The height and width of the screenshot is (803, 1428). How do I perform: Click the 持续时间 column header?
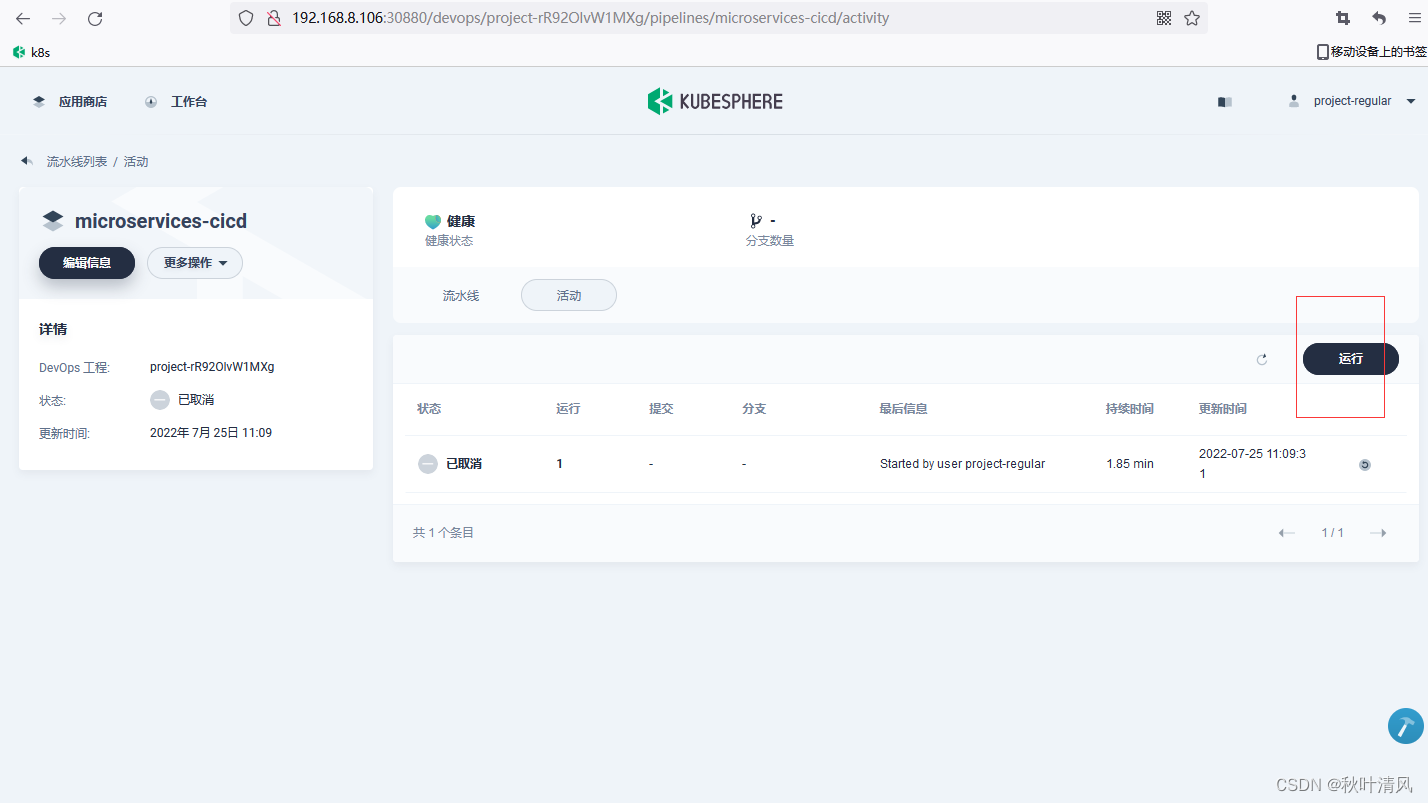tap(1130, 409)
